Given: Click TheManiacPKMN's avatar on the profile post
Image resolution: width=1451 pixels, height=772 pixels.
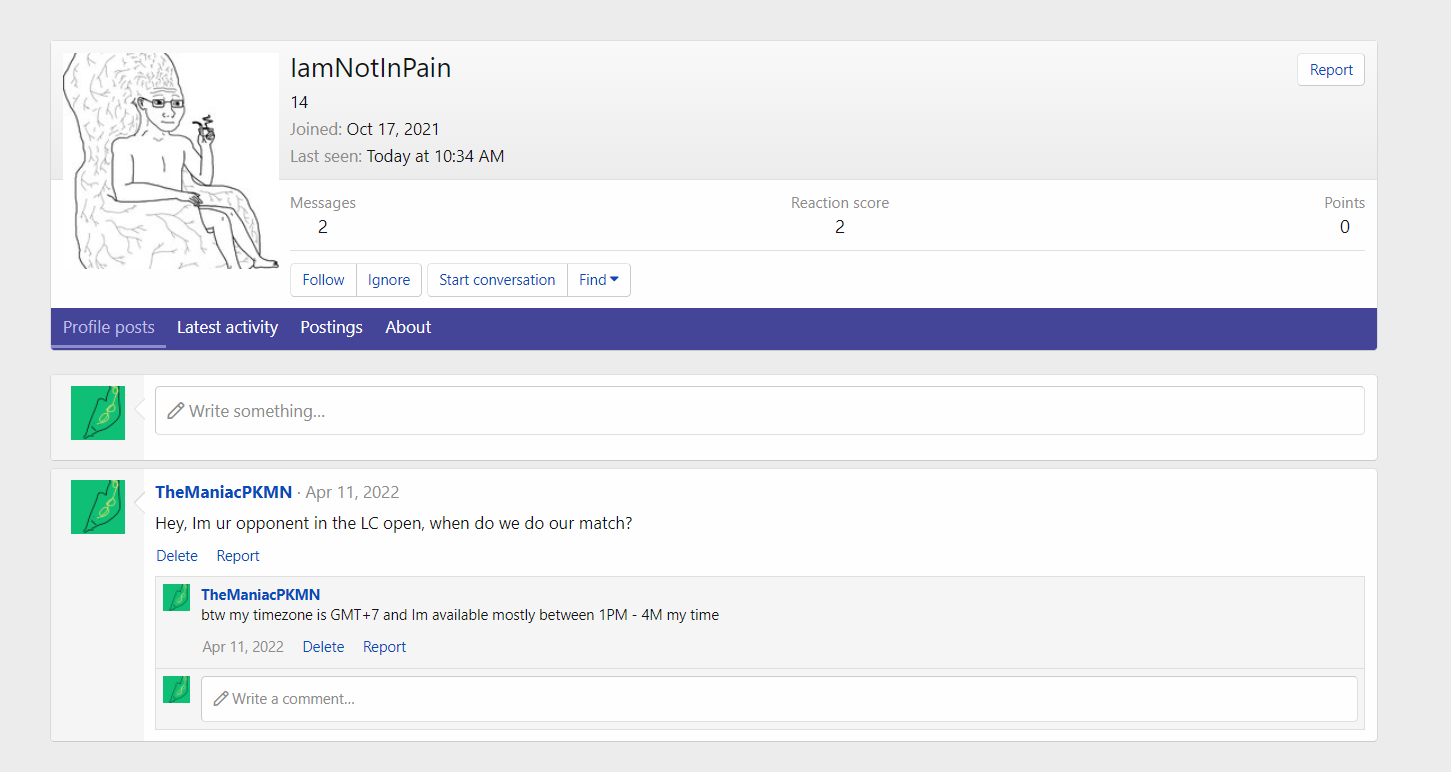Looking at the screenshot, I should (x=98, y=506).
